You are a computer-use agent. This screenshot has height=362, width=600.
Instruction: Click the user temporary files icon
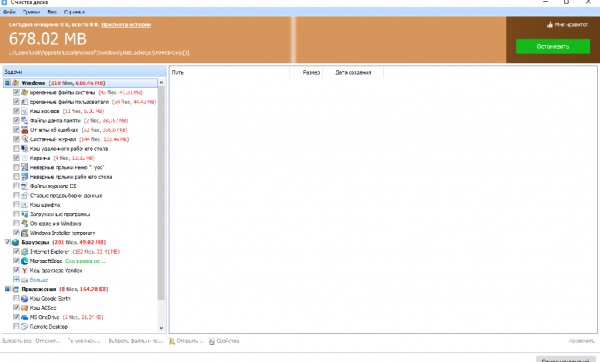(25, 102)
